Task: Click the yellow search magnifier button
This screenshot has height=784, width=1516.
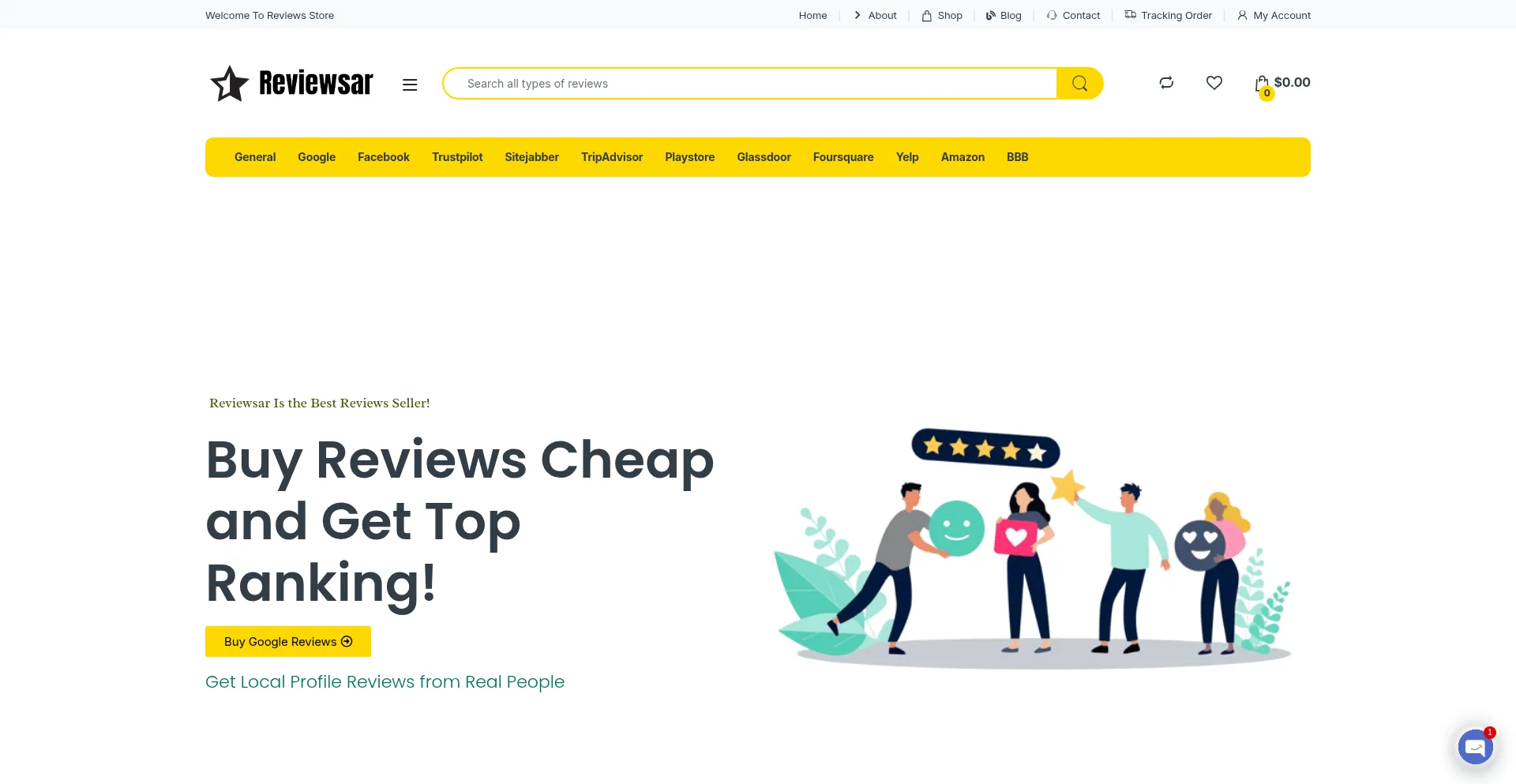Action: tap(1079, 84)
